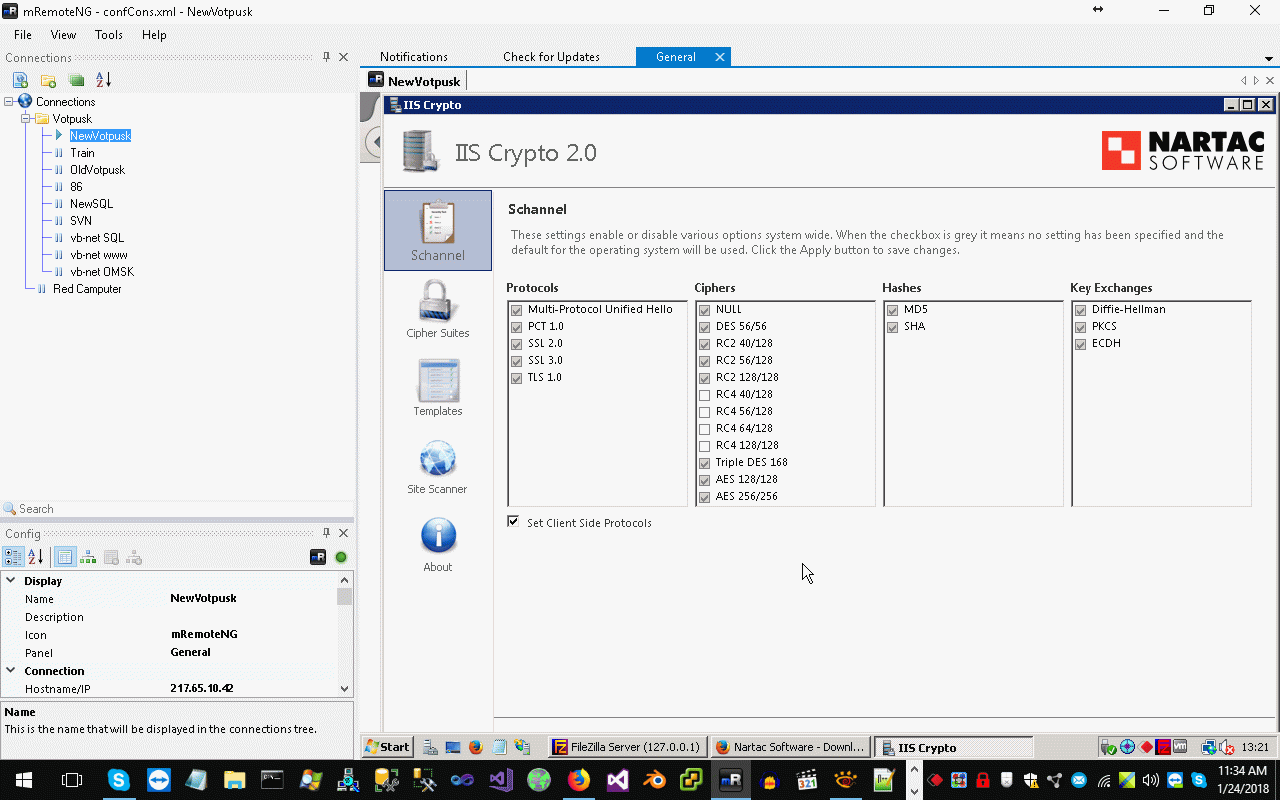Select the NewSQL connection

pos(91,204)
